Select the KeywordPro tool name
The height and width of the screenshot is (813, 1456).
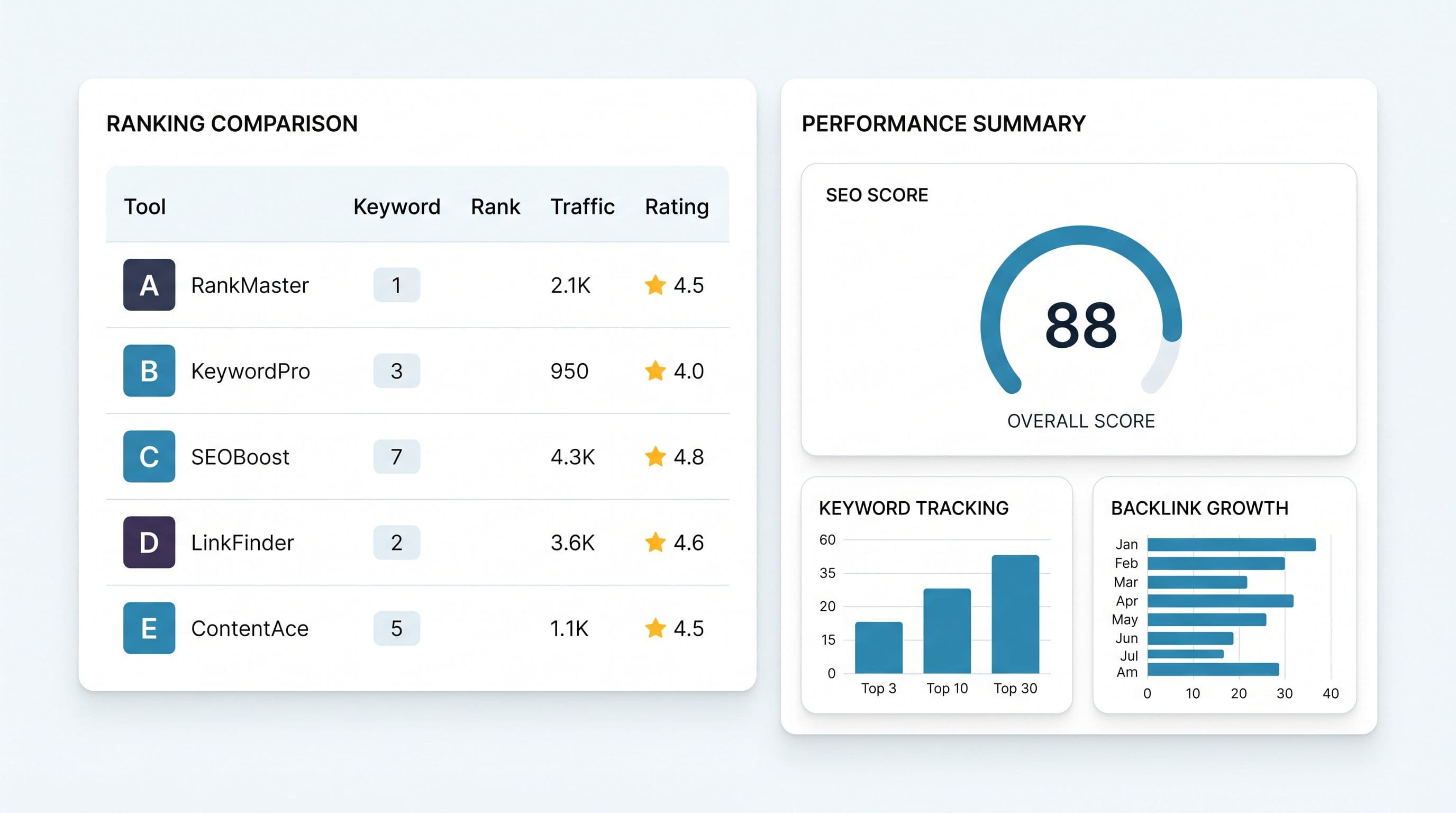point(250,372)
